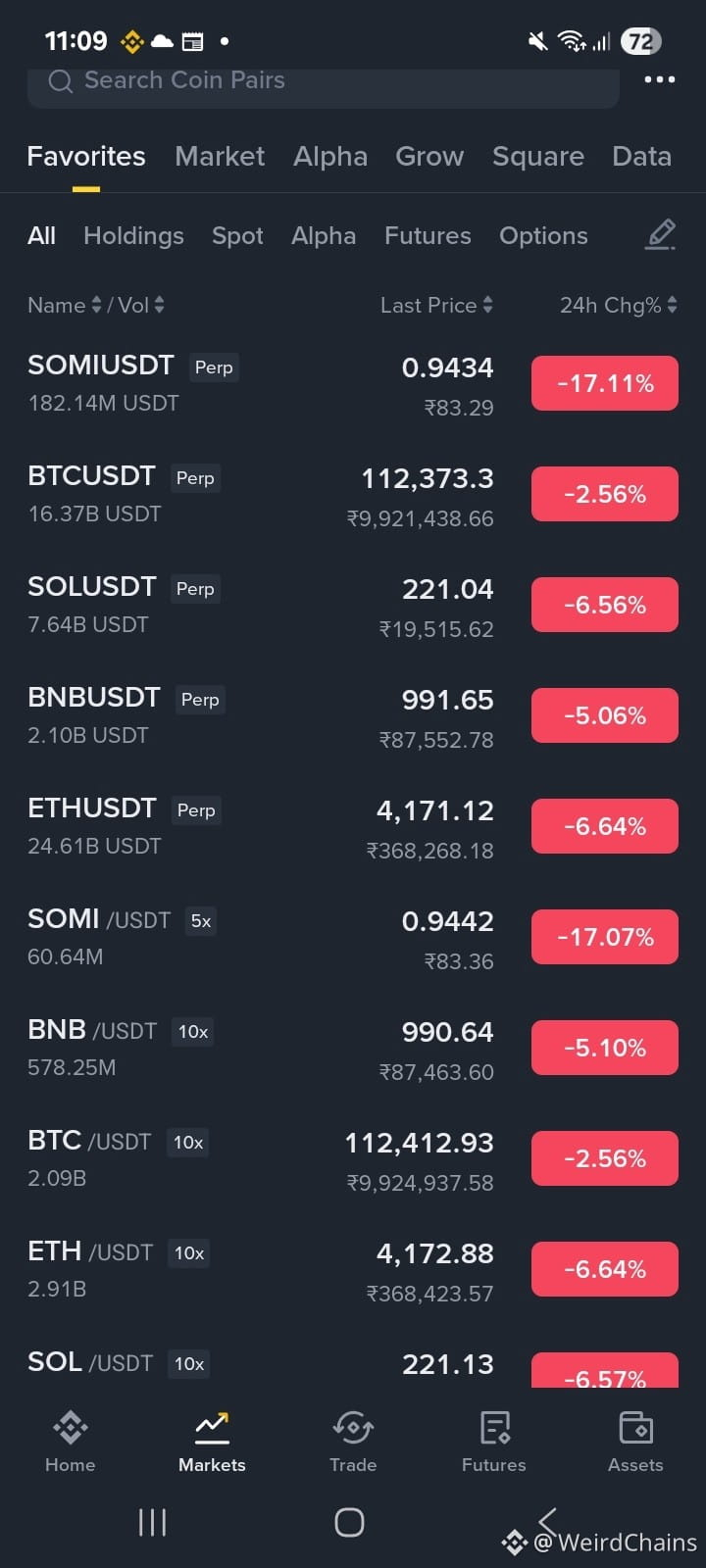
Task: Select the Holdings filter tab
Action: coord(133,236)
